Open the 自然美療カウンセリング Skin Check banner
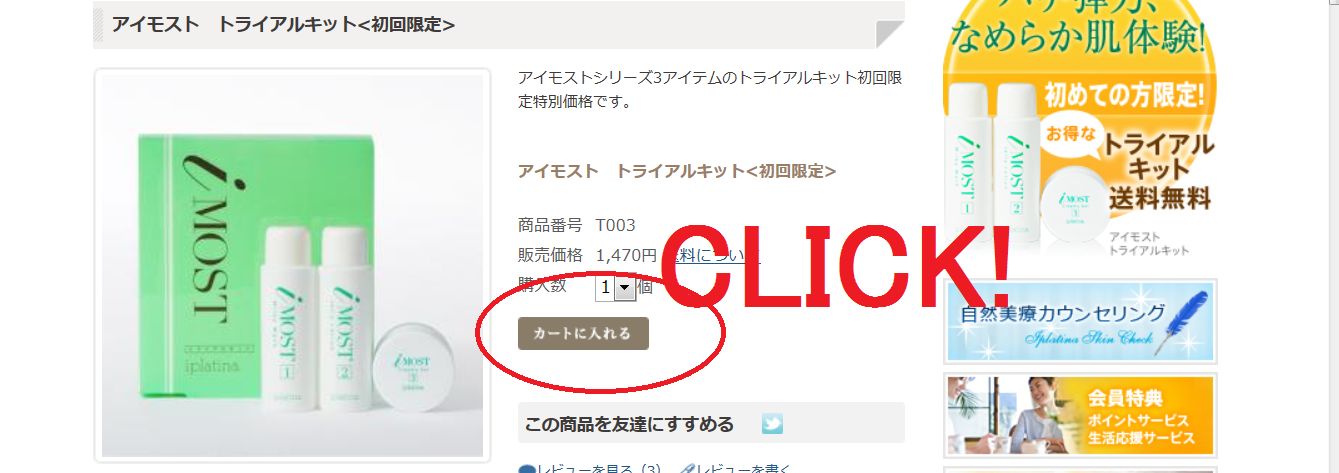Image resolution: width=1339 pixels, height=473 pixels. (x=1081, y=321)
